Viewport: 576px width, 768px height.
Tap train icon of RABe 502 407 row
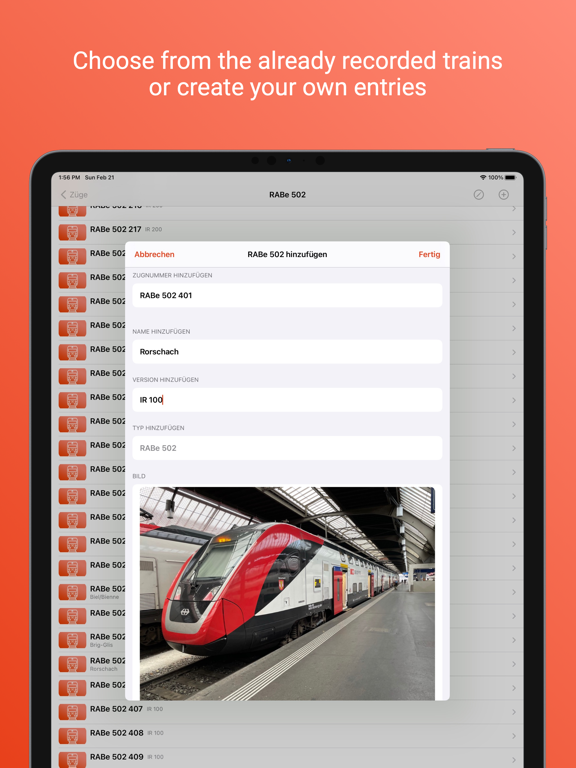pyautogui.click(x=72, y=712)
